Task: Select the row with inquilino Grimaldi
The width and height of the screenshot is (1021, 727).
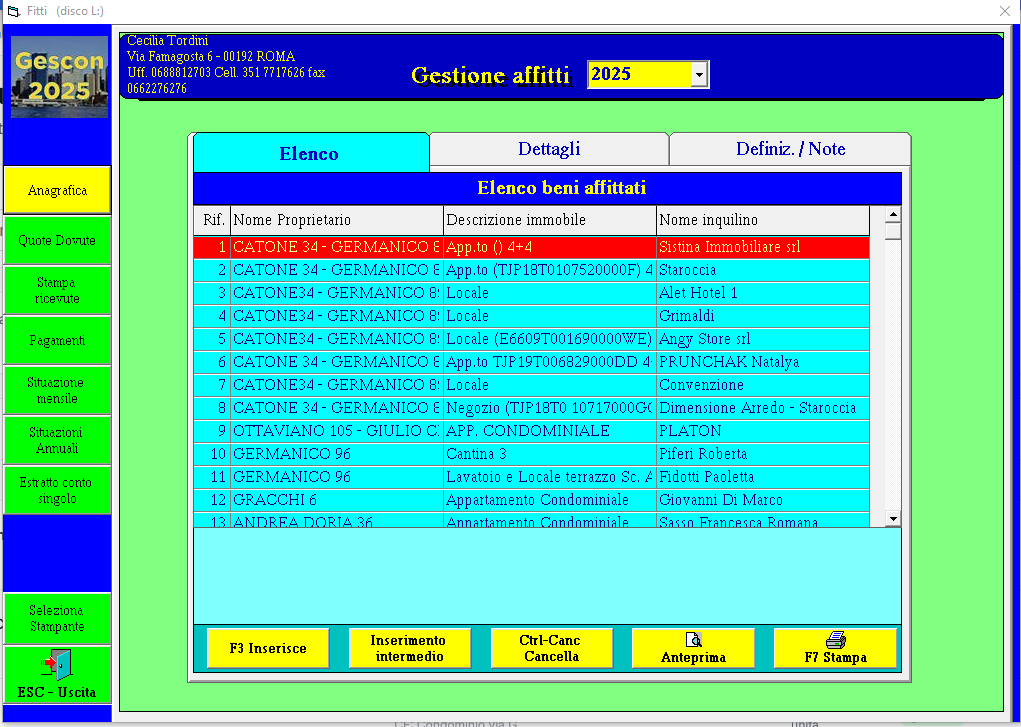Action: tap(531, 316)
